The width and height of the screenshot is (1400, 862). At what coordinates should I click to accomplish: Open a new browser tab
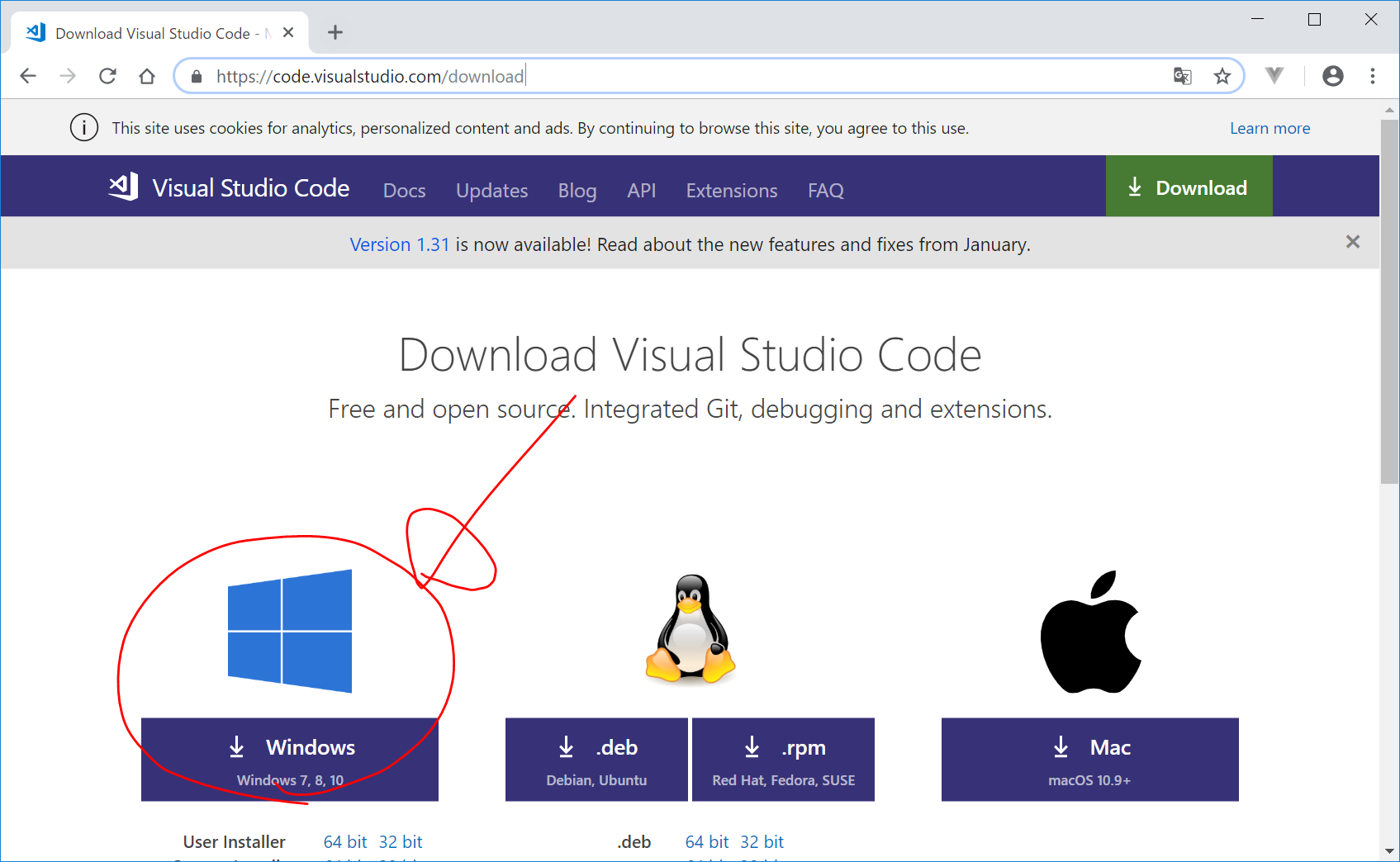(x=335, y=33)
